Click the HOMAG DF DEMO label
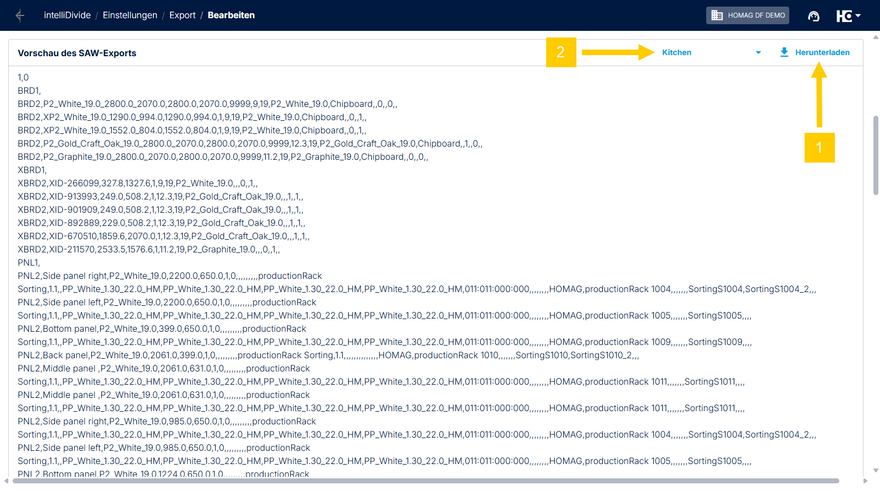This screenshot has width=880, height=496. 755,16
